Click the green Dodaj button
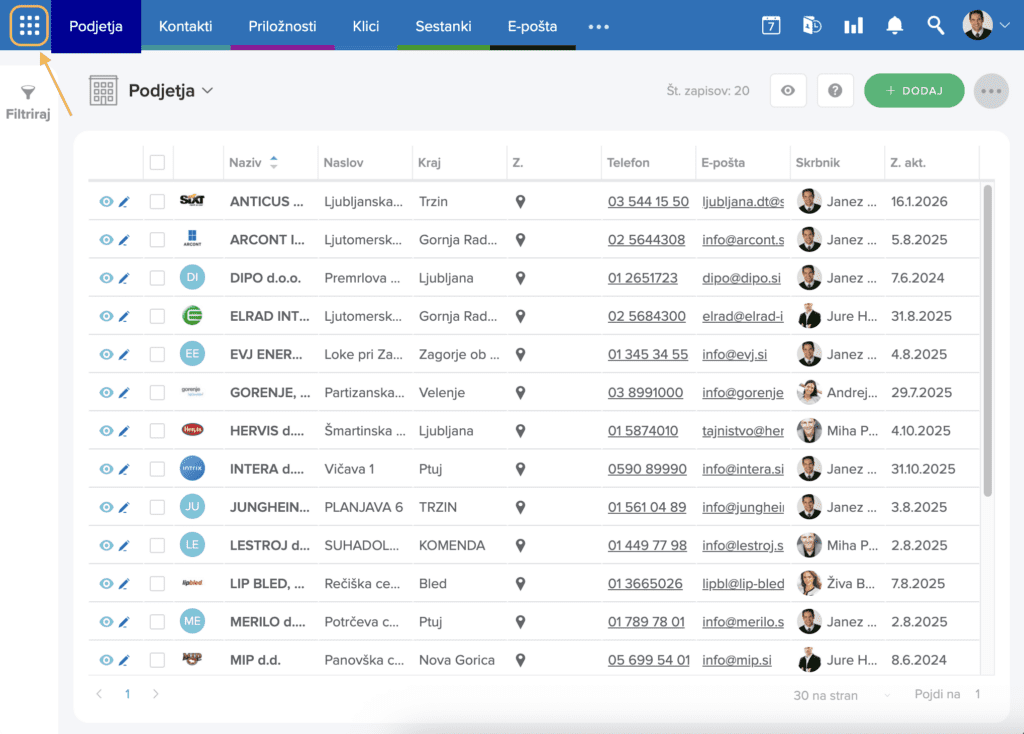Screen dimensions: 1024x734 pyautogui.click(x=914, y=91)
